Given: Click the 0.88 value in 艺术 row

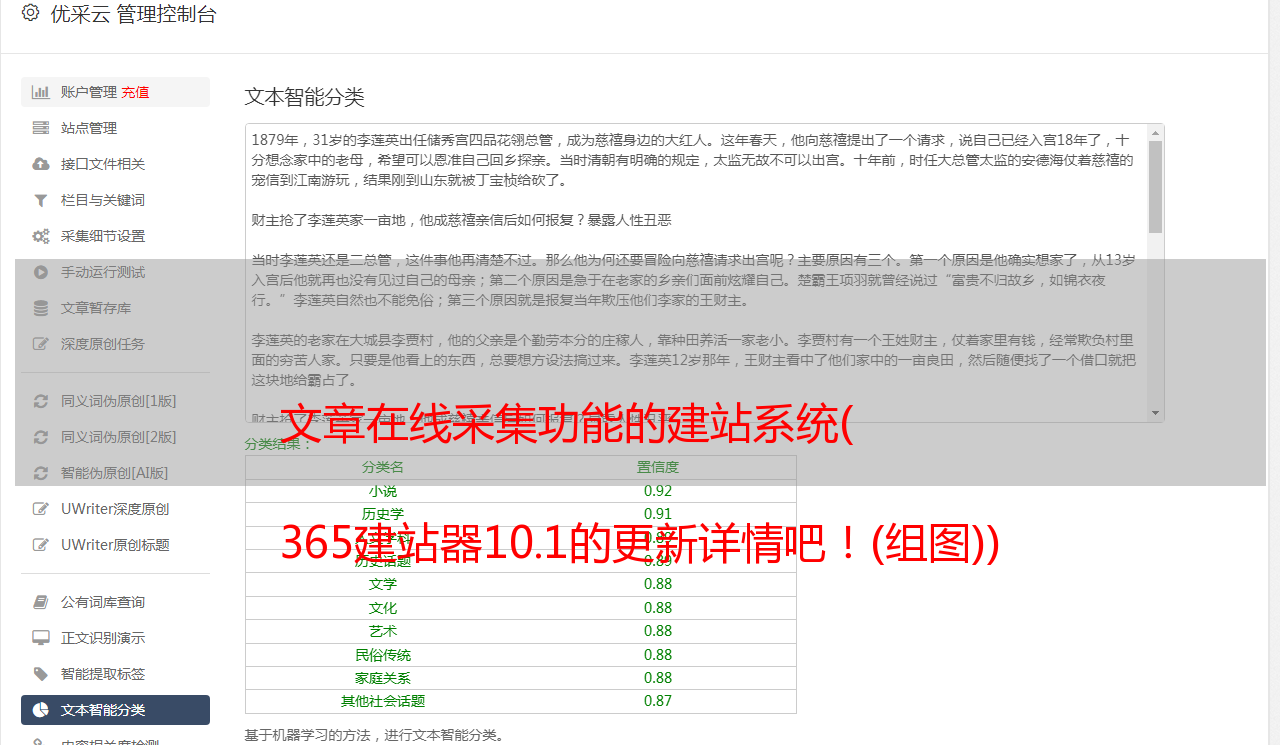Looking at the screenshot, I should (658, 631).
